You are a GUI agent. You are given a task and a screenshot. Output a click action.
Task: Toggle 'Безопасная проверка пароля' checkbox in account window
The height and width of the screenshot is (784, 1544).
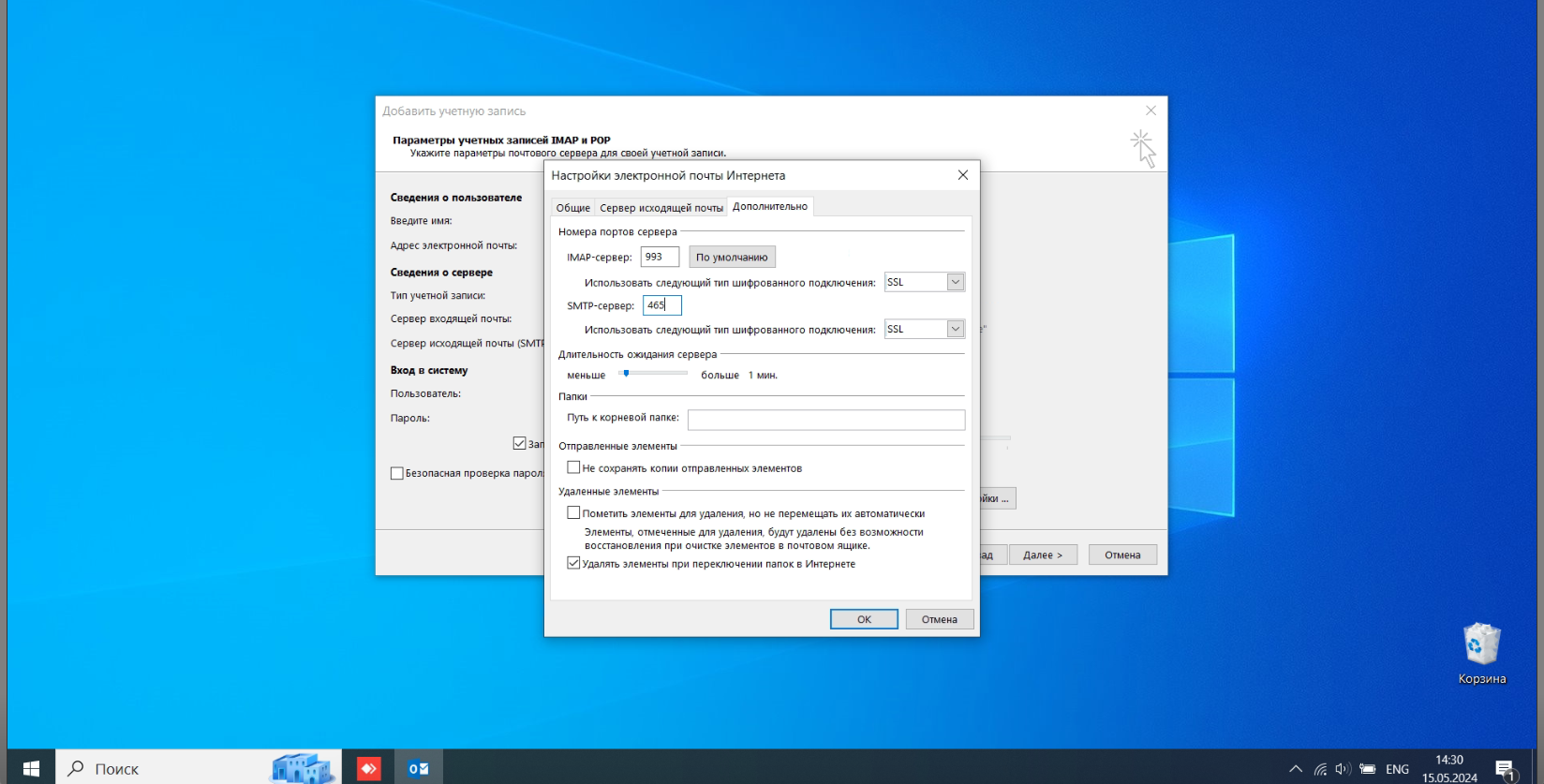pos(397,473)
